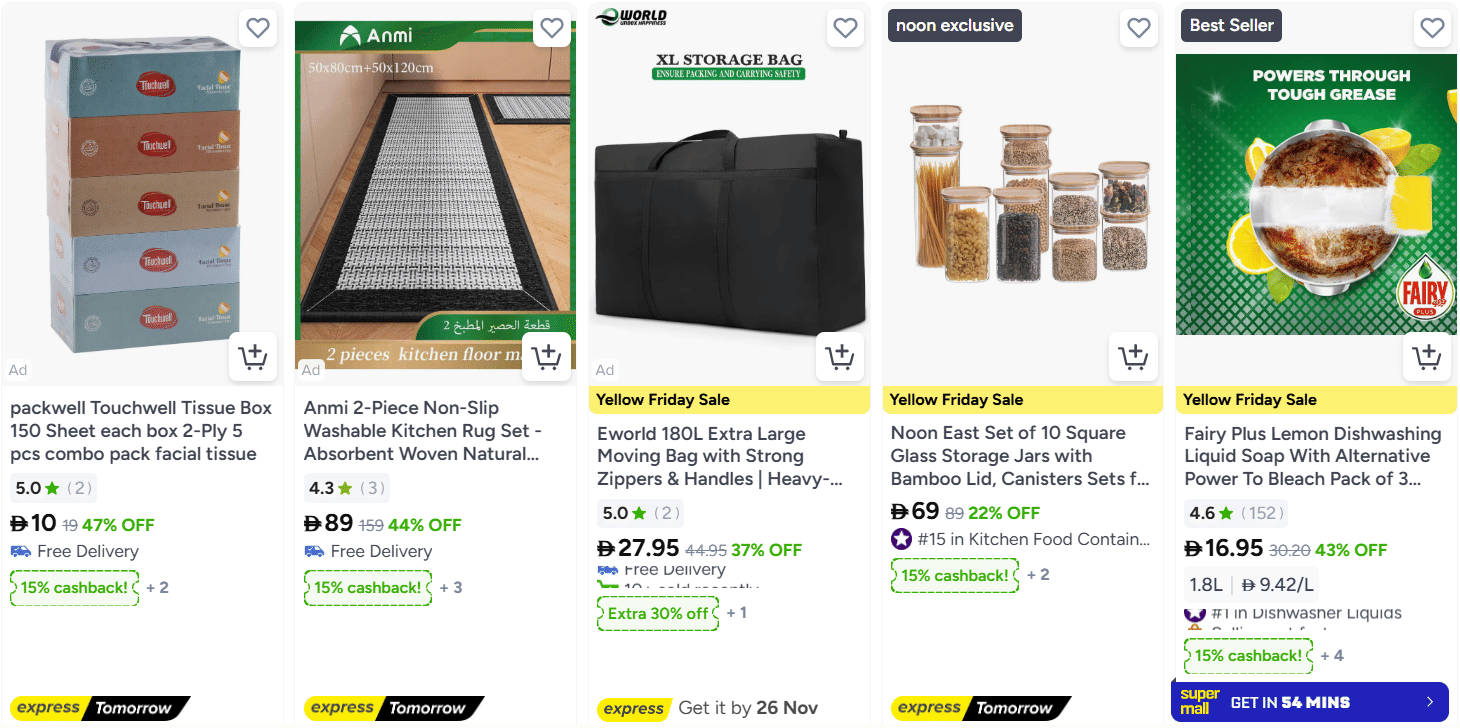
Task: Click Extra 30% off coupon on Eworld bag
Action: click(658, 613)
